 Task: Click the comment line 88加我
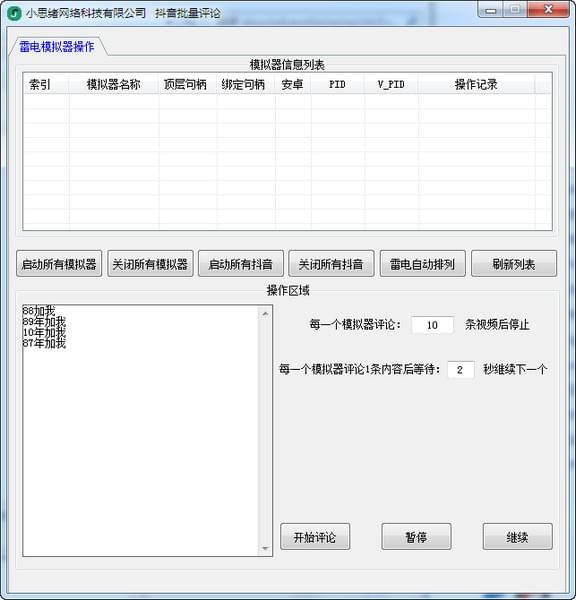click(x=39, y=310)
